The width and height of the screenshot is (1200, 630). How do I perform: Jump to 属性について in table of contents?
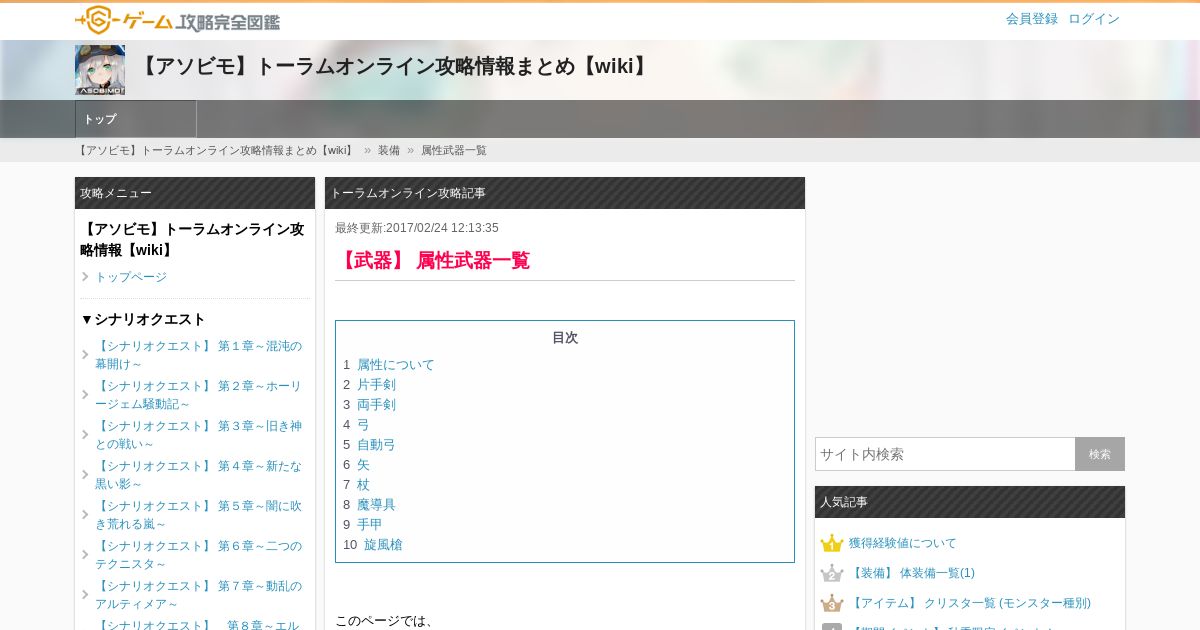(x=396, y=365)
